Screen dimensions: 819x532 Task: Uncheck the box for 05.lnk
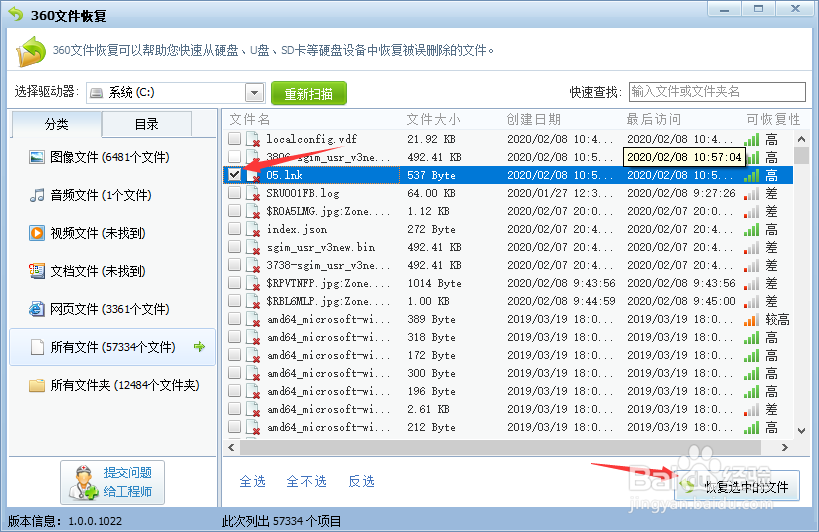235,174
